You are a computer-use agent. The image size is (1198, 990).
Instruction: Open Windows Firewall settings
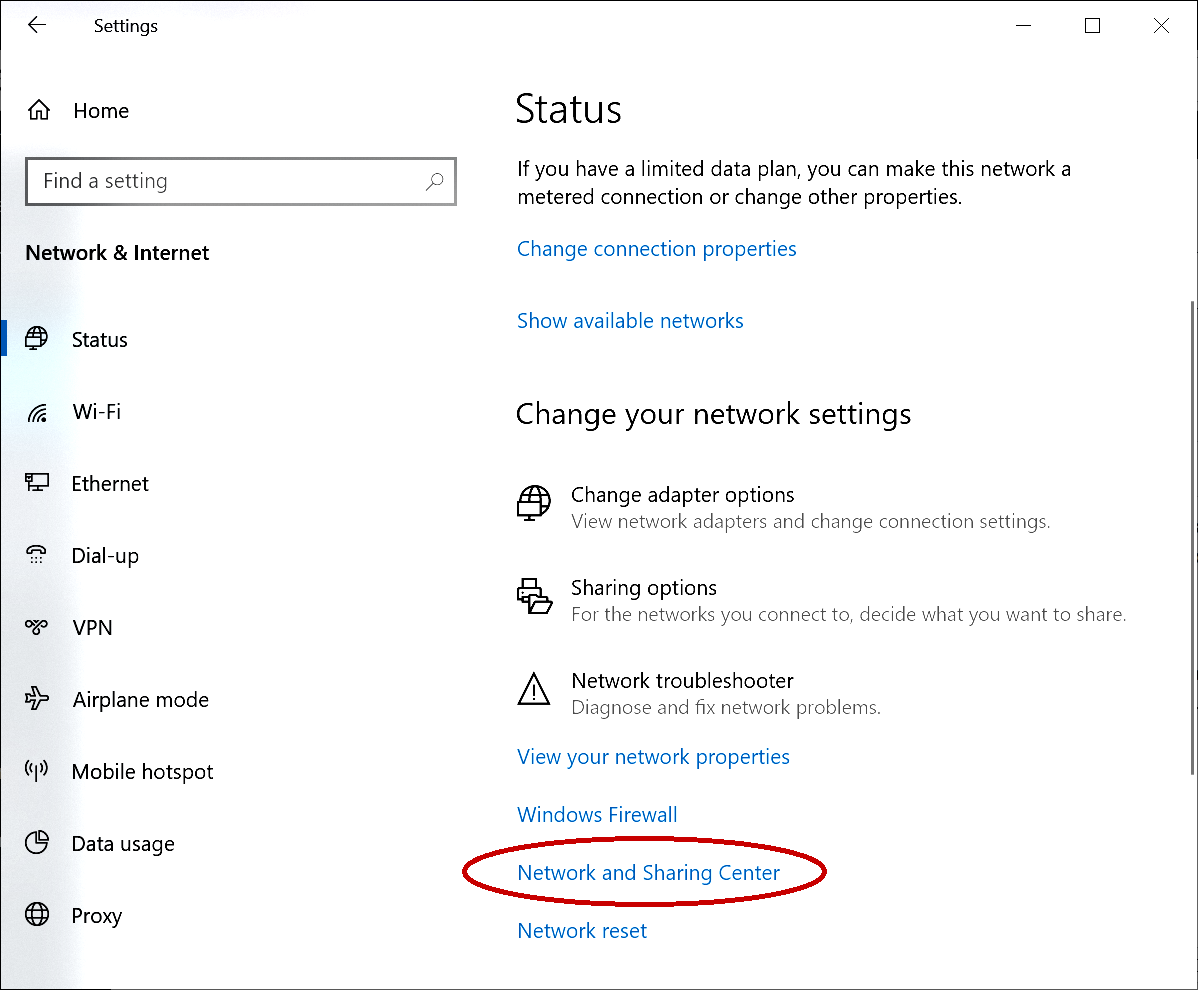point(597,814)
